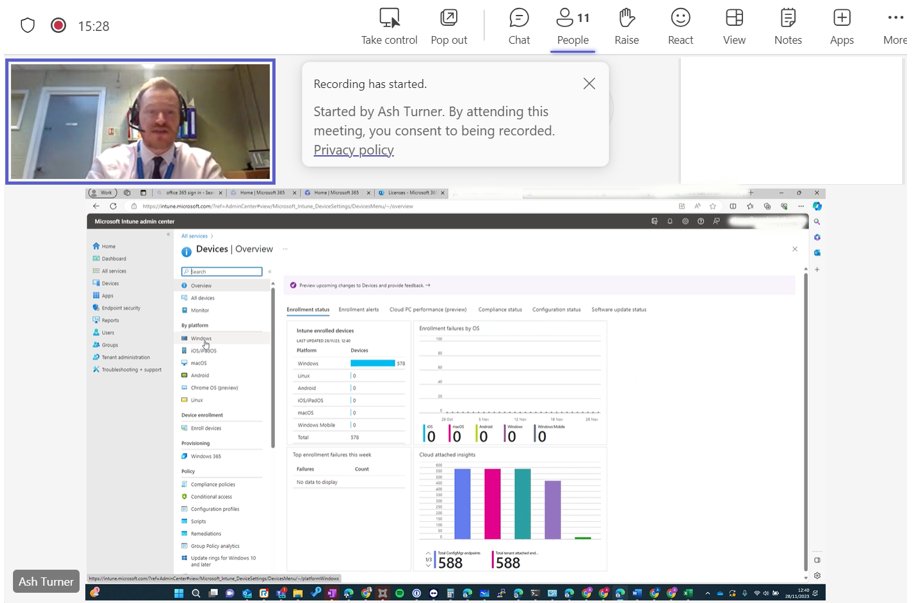This screenshot has width=919, height=603.
Task: Select Ash Turner's video thumbnail
Action: click(x=140, y=121)
